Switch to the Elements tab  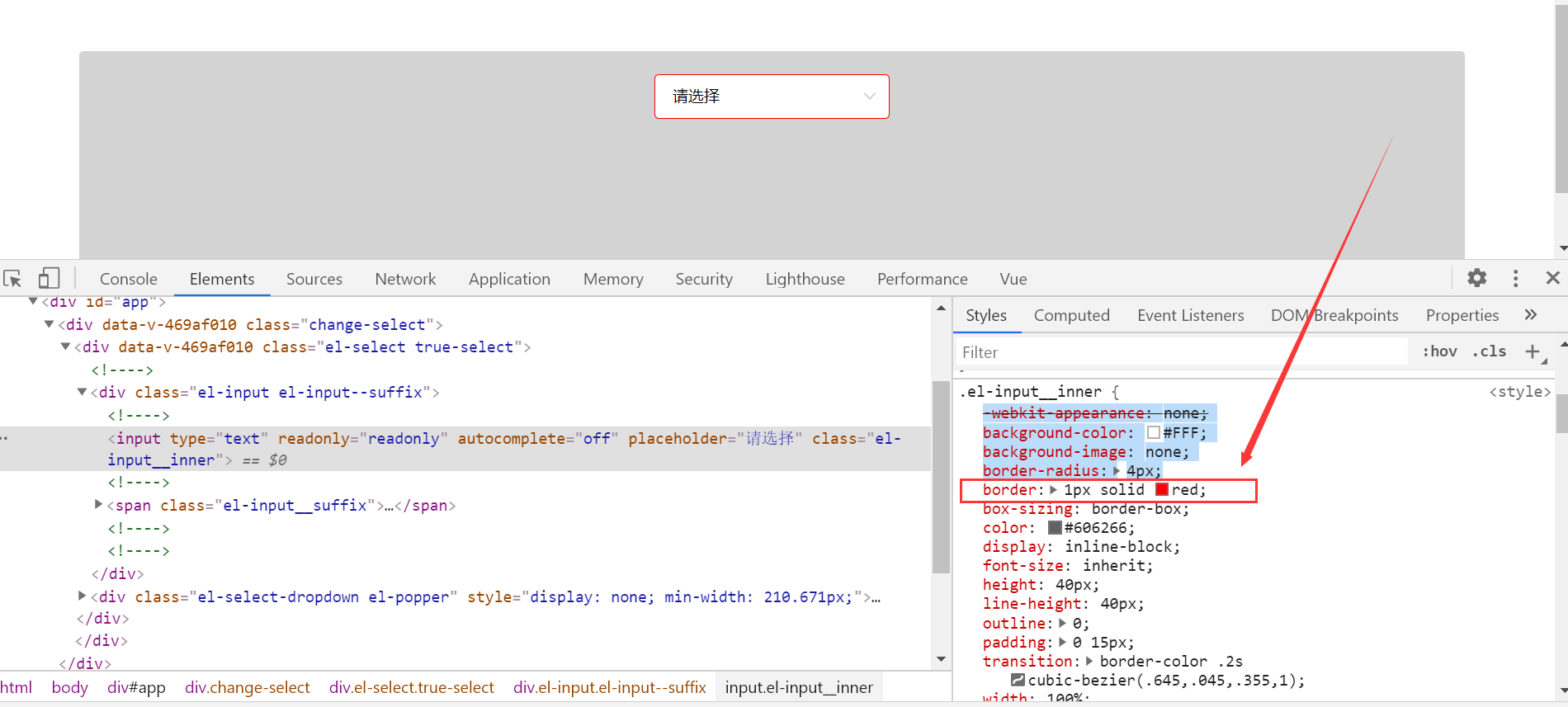click(x=222, y=279)
